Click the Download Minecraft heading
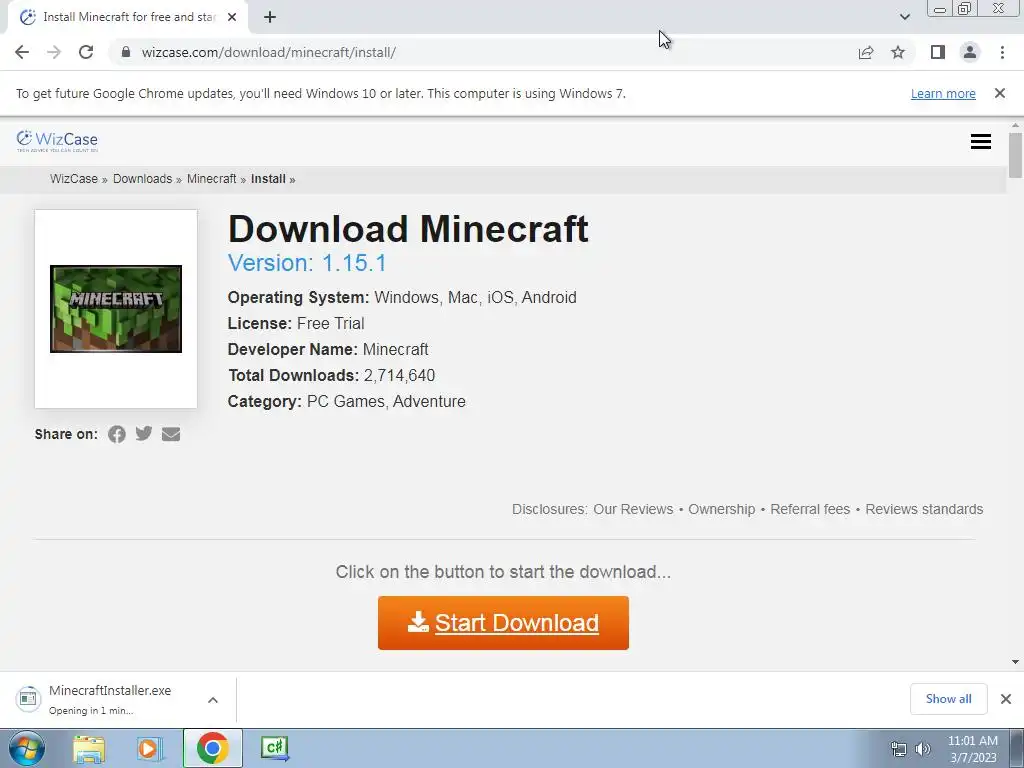Viewport: 1024px width, 768px height. (408, 229)
